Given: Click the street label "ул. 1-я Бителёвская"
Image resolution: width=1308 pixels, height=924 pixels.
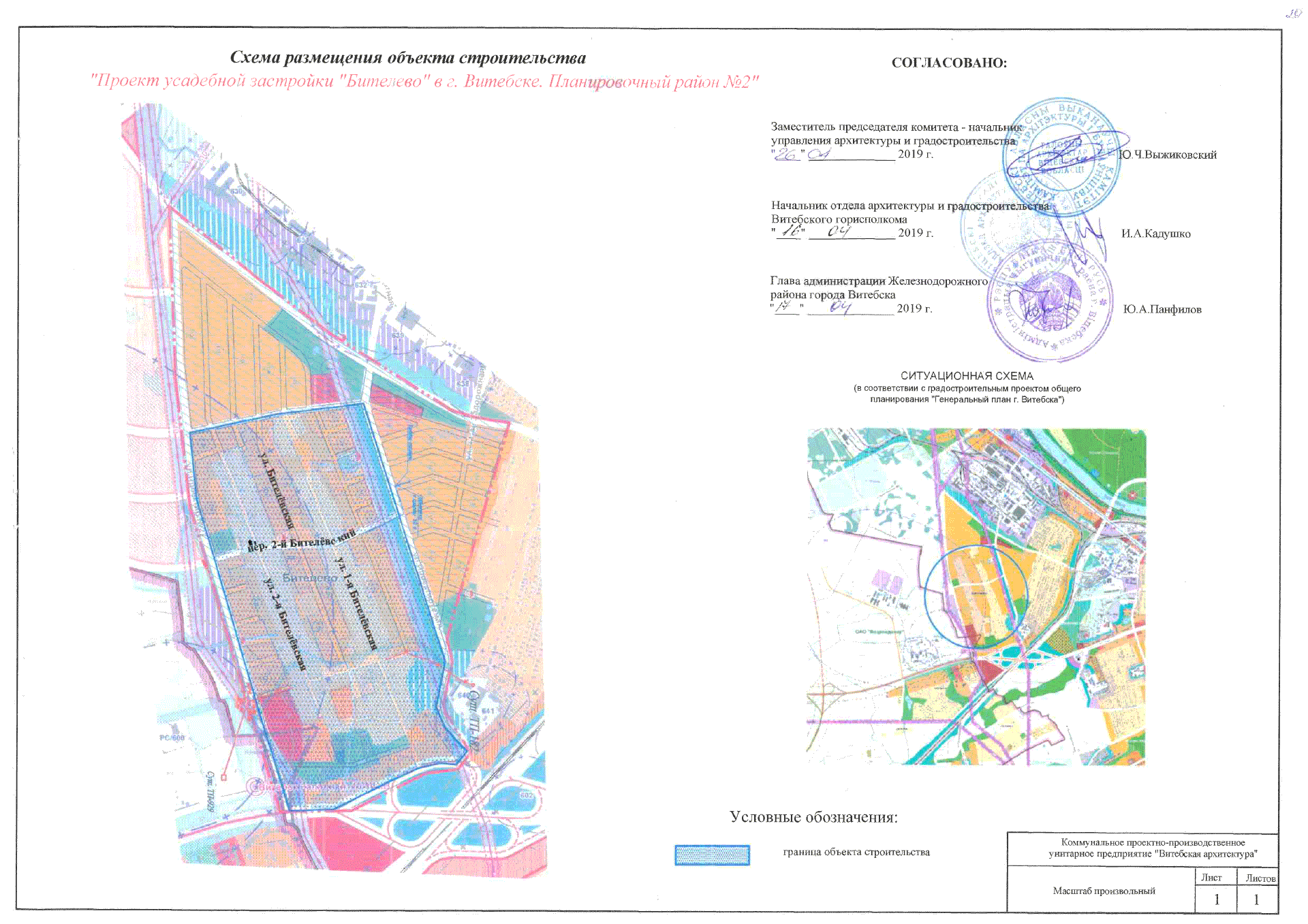Looking at the screenshot, I should (357, 603).
